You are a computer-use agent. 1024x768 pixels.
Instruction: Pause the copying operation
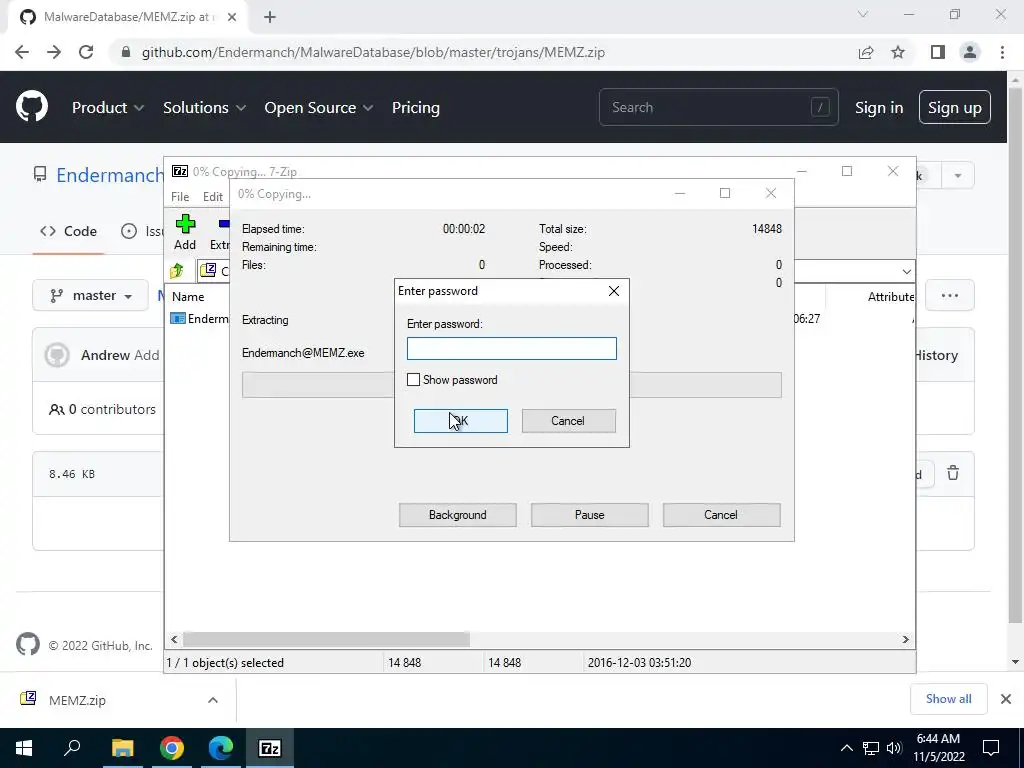click(x=590, y=515)
